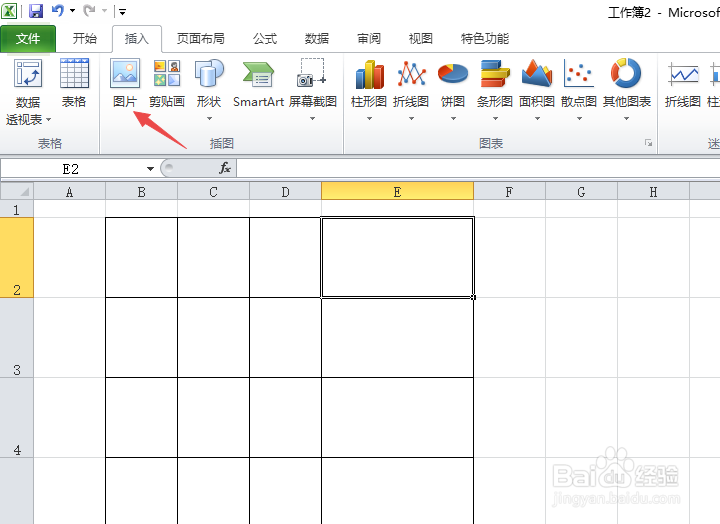720x524 pixels.
Task: Open the File (文件) tab
Action: 28,39
